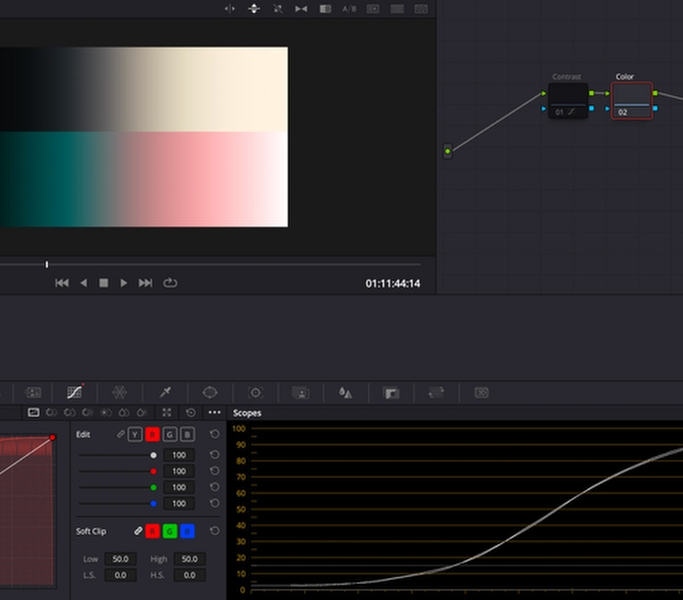Open the Key palette
The width and height of the screenshot is (683, 600).
391,393
